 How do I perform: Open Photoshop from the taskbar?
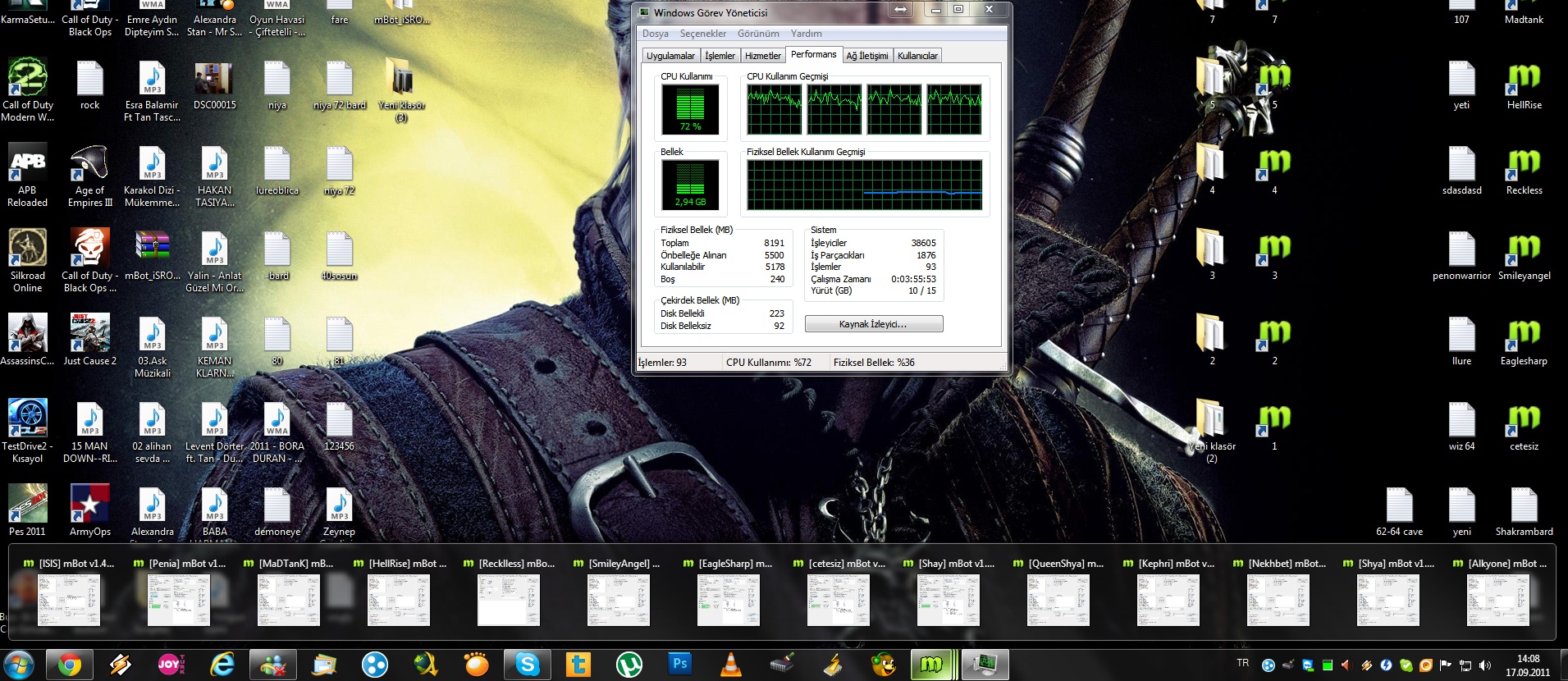(x=680, y=664)
